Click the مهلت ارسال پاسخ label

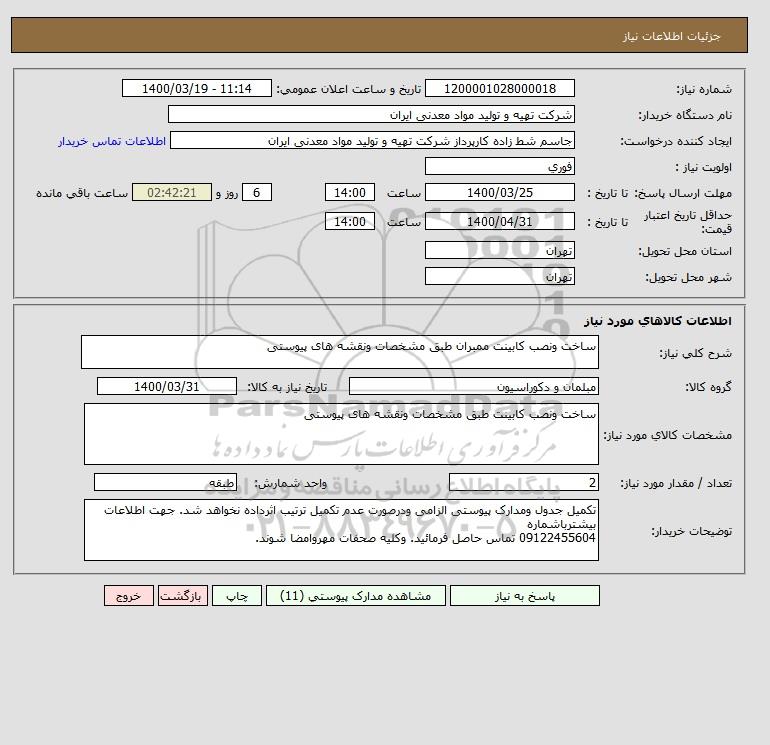(x=683, y=193)
